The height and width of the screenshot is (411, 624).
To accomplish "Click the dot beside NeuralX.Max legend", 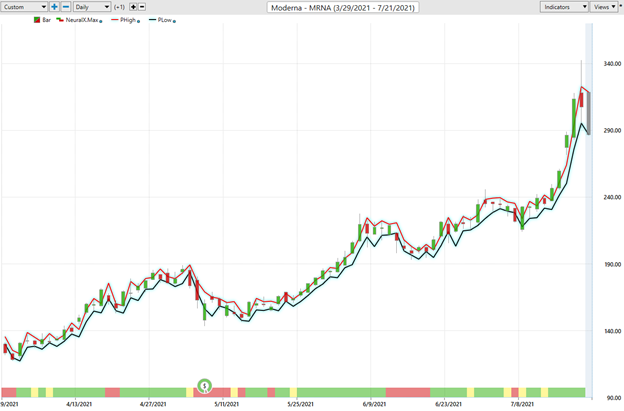I will click(101, 21).
